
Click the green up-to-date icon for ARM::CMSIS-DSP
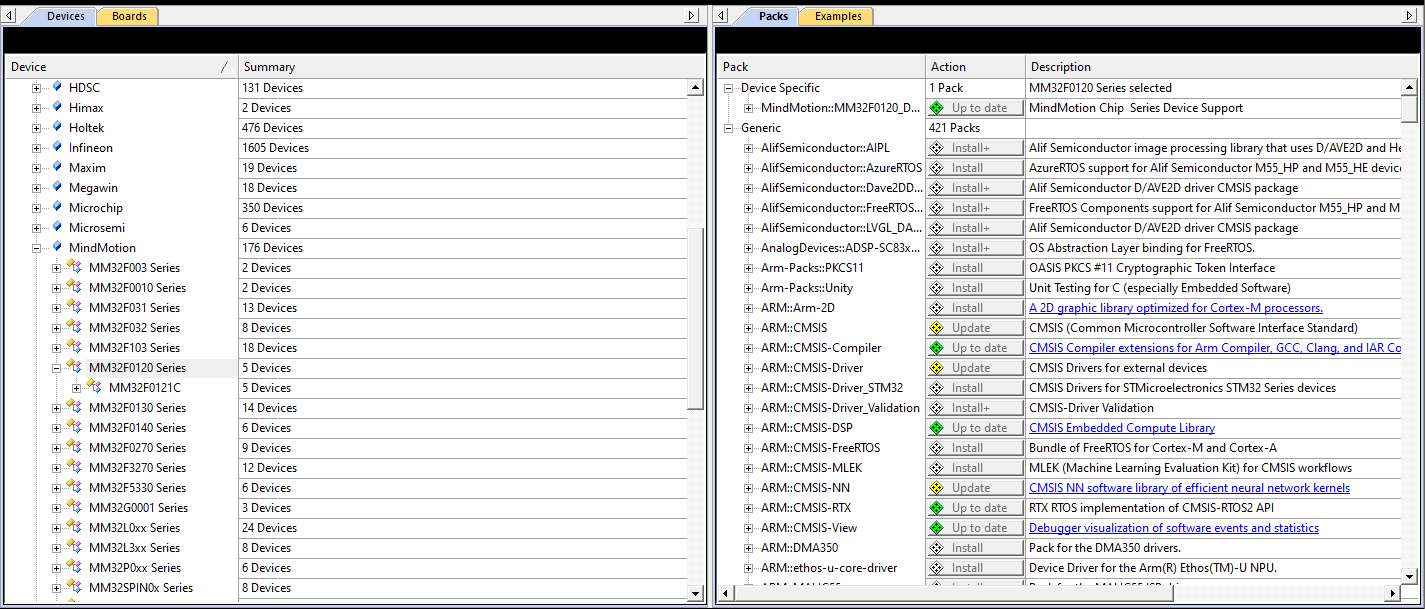coord(937,427)
